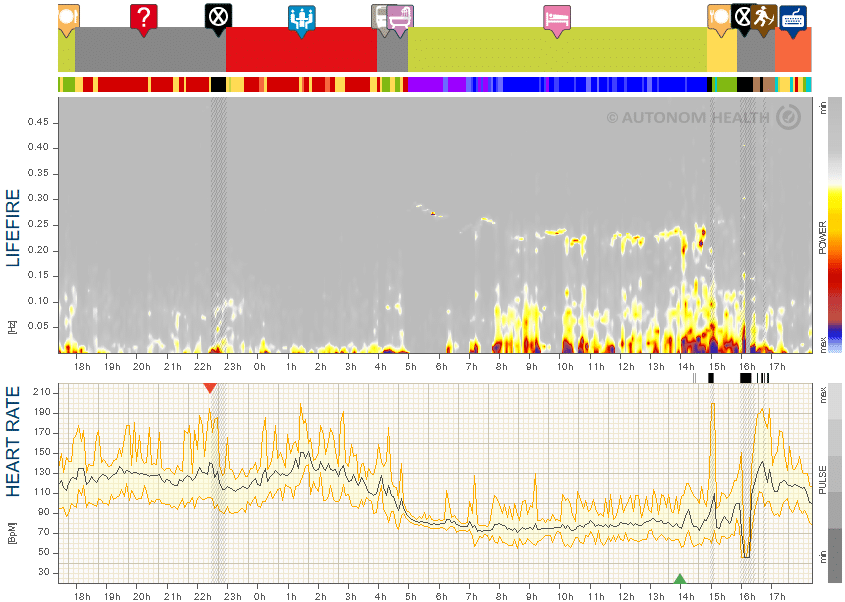Click the 110 BpM axis label
Viewport: 845px width, 602px height.
41,492
